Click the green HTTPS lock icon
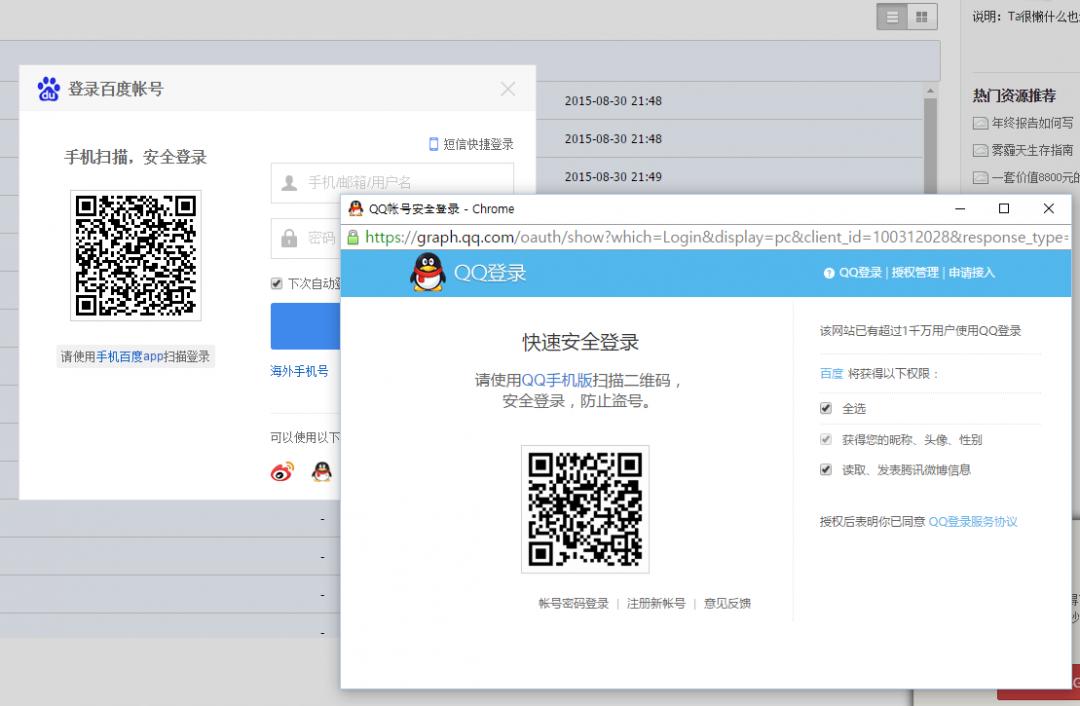1080x706 pixels. (352, 238)
